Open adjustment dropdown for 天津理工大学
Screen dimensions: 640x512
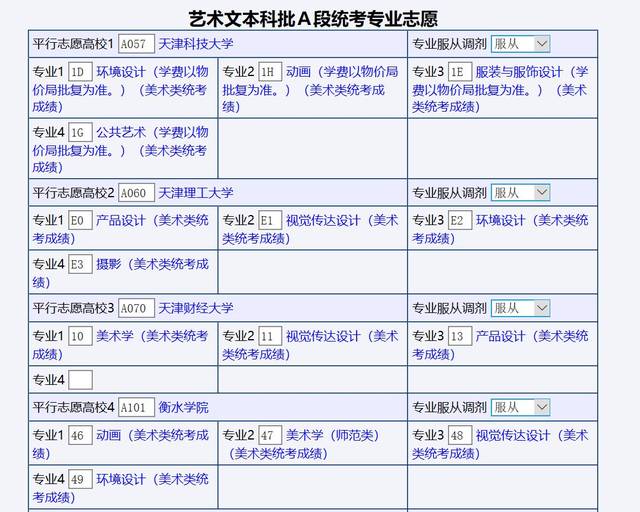[x=520, y=193]
